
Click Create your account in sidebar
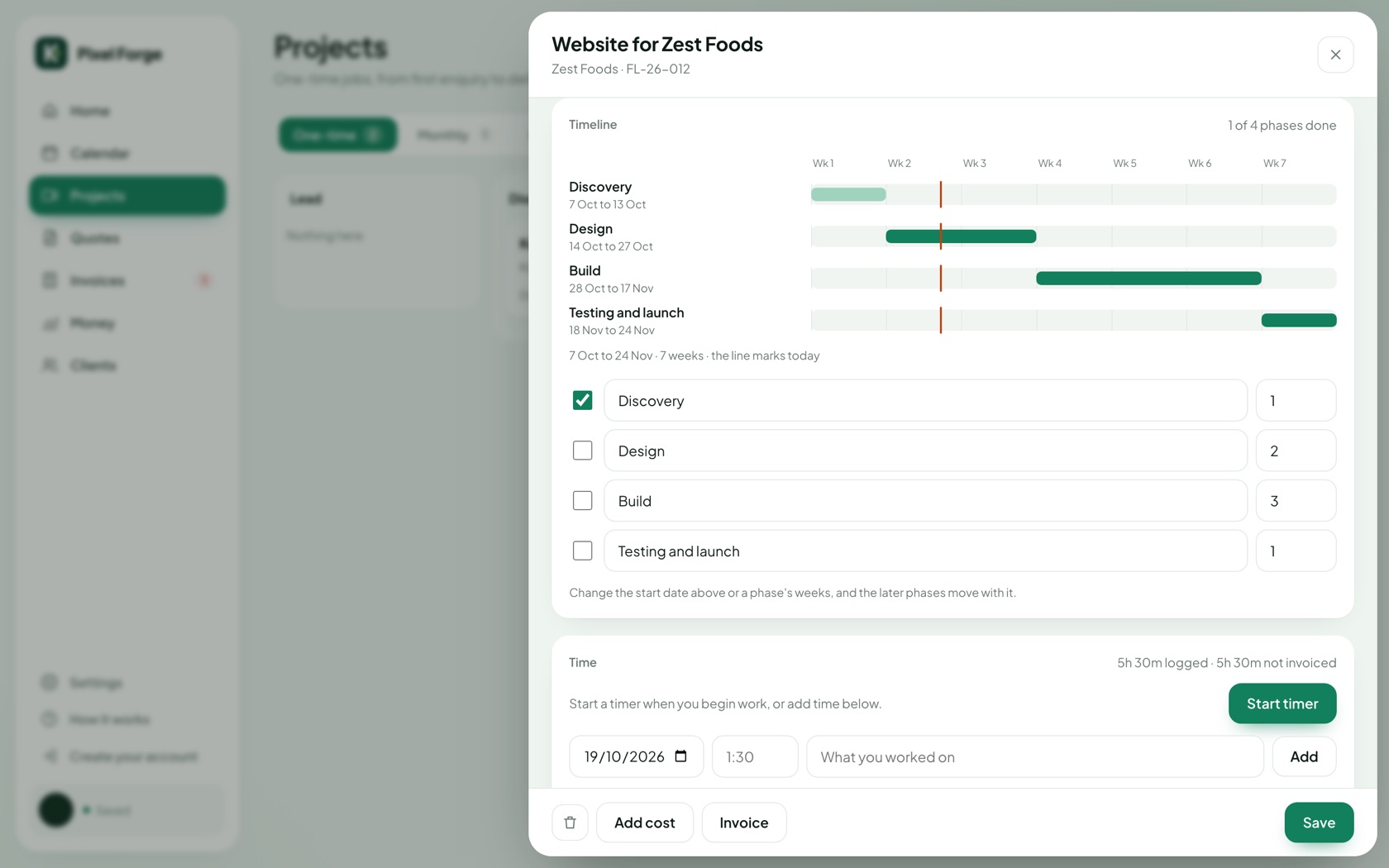click(x=126, y=756)
